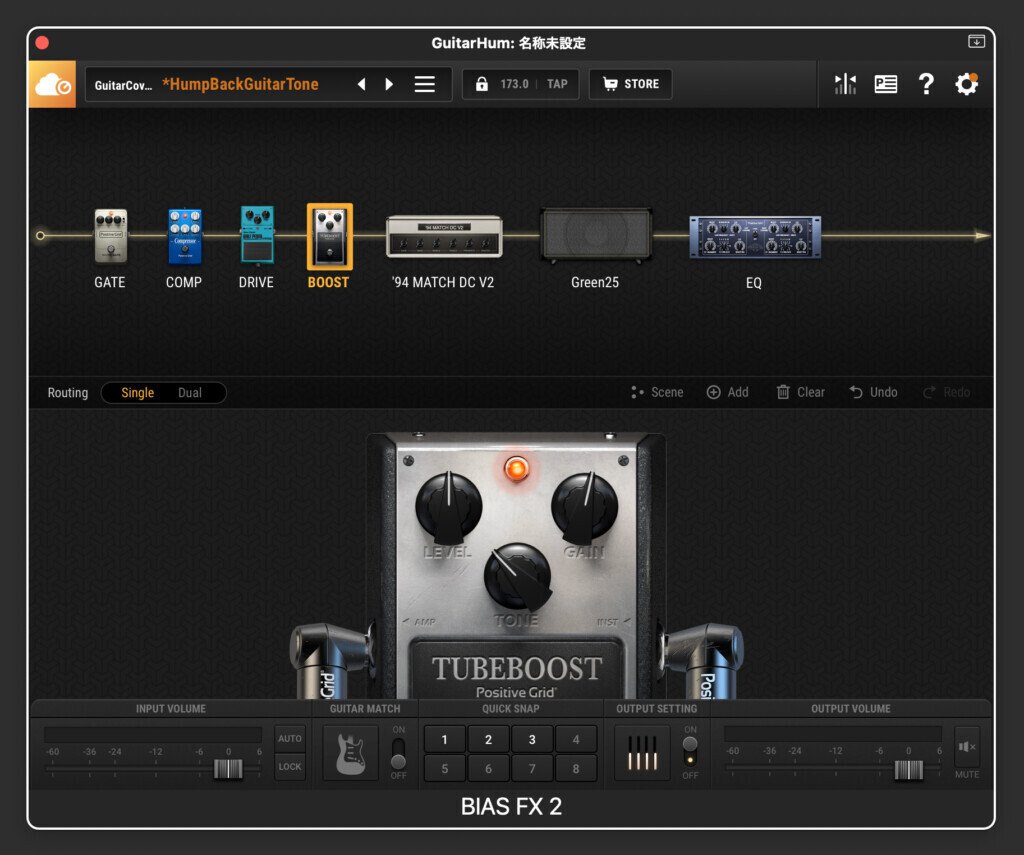The height and width of the screenshot is (855, 1024).
Task: Click the Redo button
Action: 947,393
